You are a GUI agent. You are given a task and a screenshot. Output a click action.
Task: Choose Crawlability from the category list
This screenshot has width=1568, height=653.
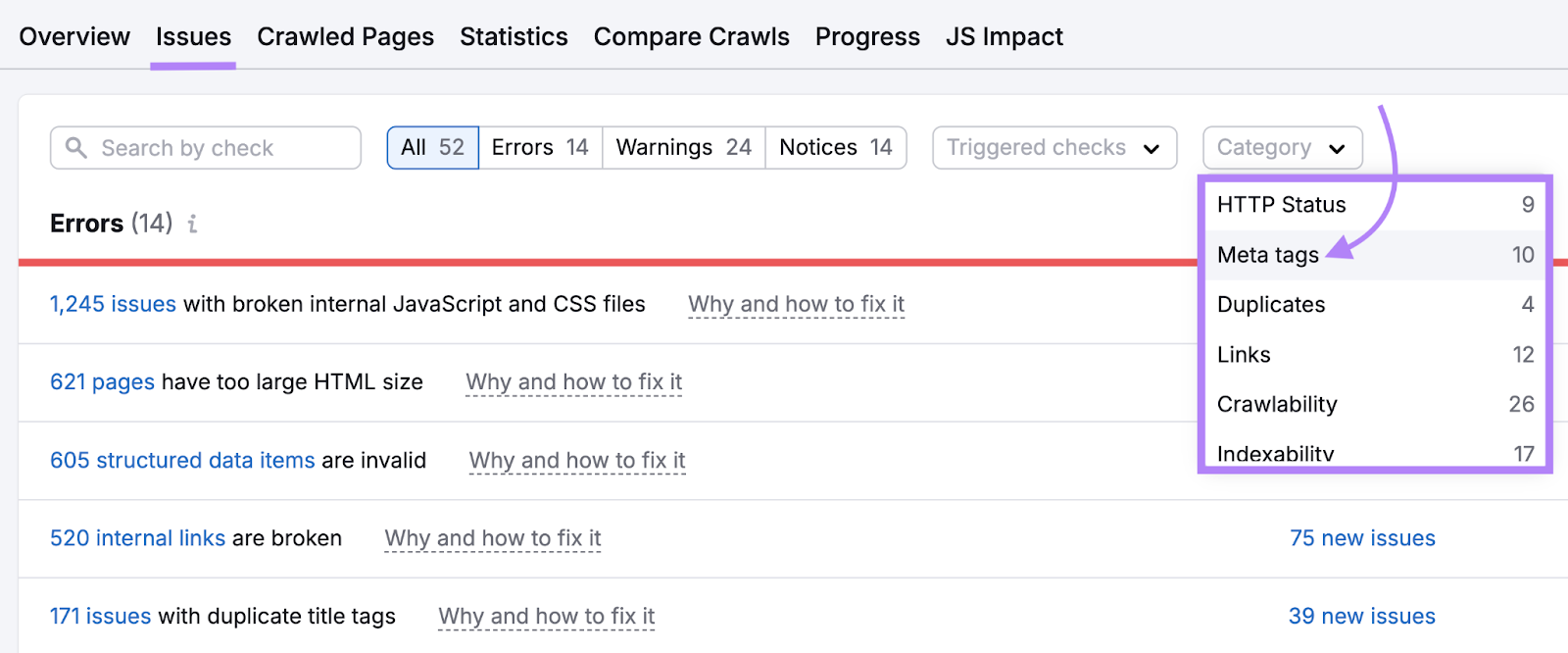click(1277, 404)
